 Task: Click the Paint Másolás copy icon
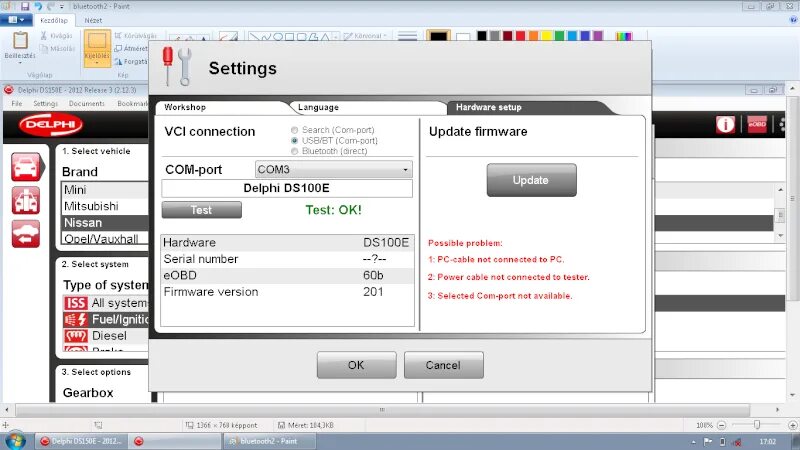(44, 48)
